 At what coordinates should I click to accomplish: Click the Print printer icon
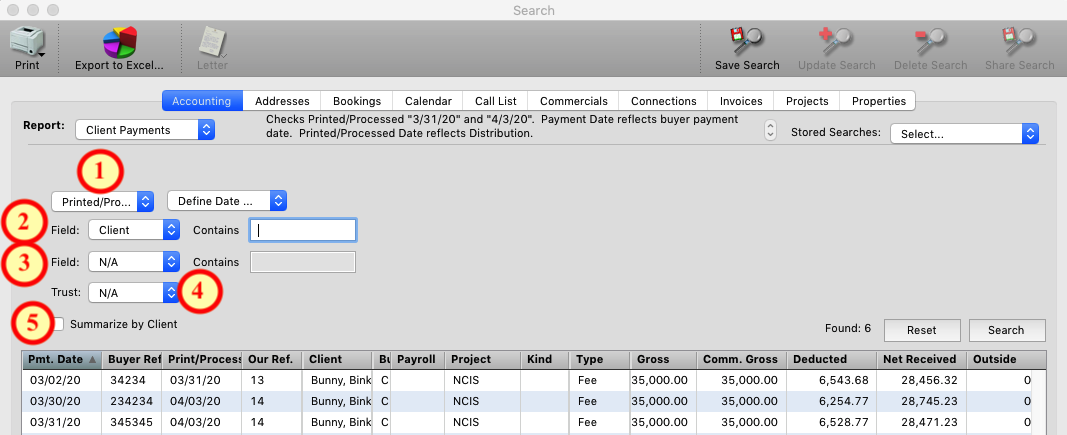[x=27, y=42]
